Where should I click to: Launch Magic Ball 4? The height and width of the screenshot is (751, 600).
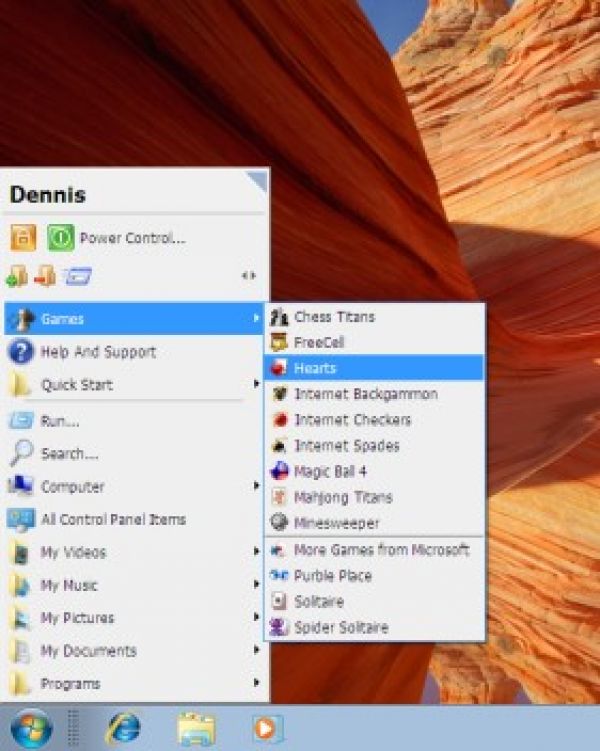coord(374,471)
